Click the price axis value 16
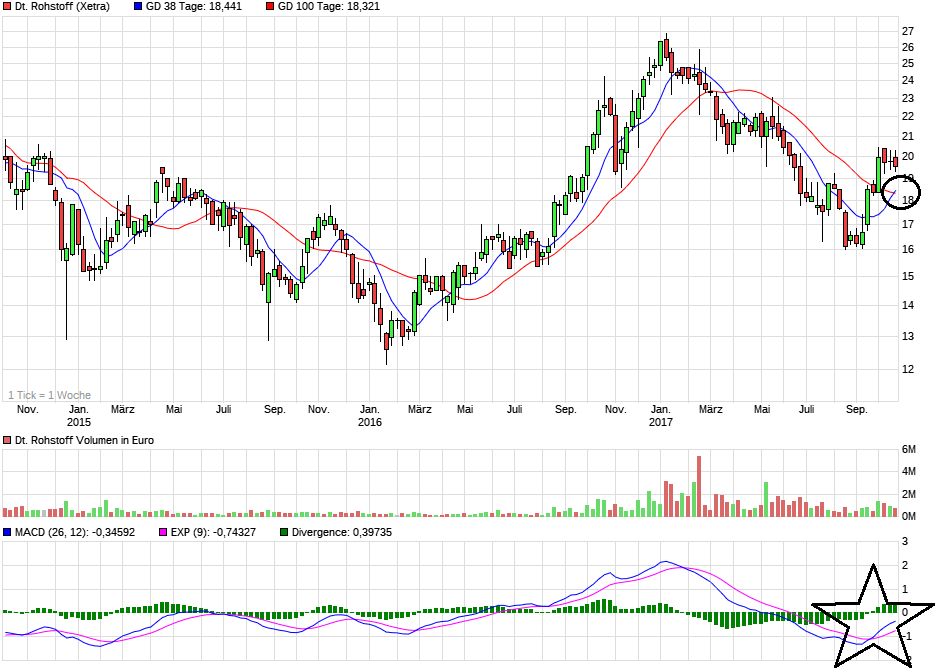The height and width of the screenshot is (670, 940). tap(908, 249)
